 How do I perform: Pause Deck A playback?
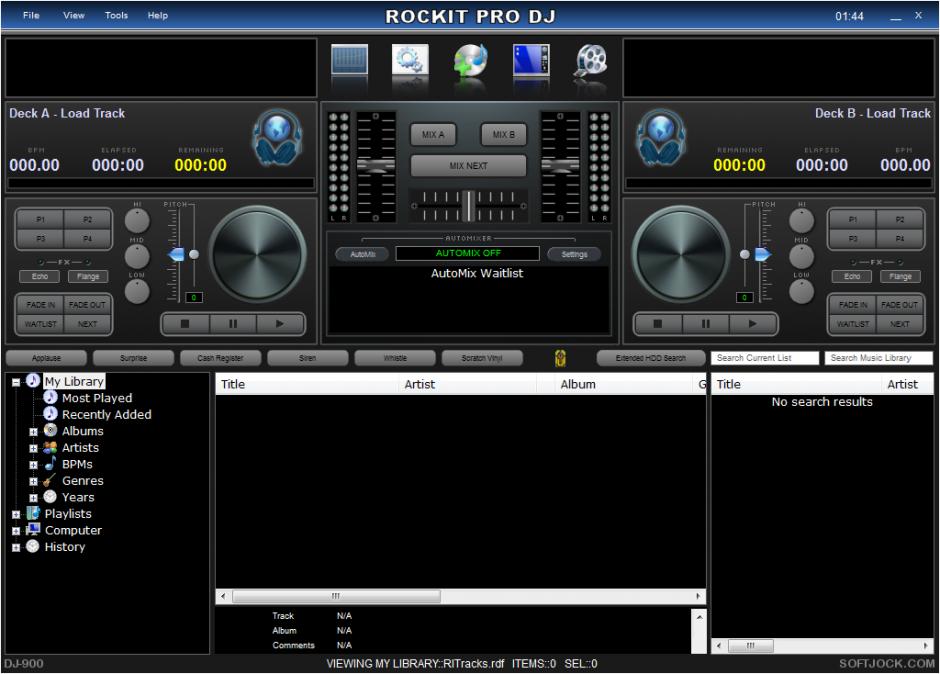click(x=233, y=324)
